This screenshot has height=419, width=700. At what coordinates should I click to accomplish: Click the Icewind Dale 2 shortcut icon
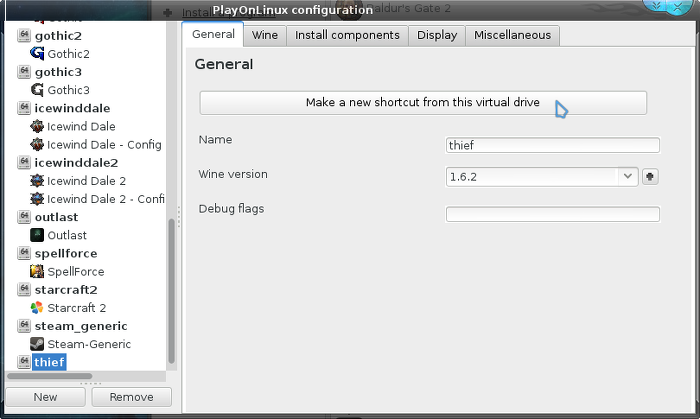pos(37,181)
